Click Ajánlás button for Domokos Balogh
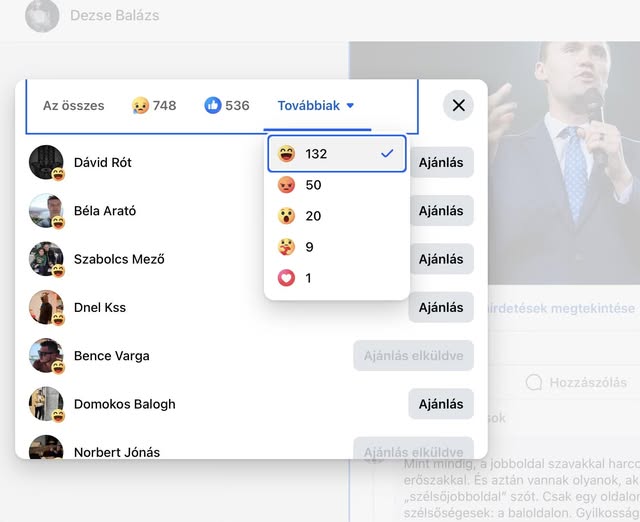 coord(441,404)
